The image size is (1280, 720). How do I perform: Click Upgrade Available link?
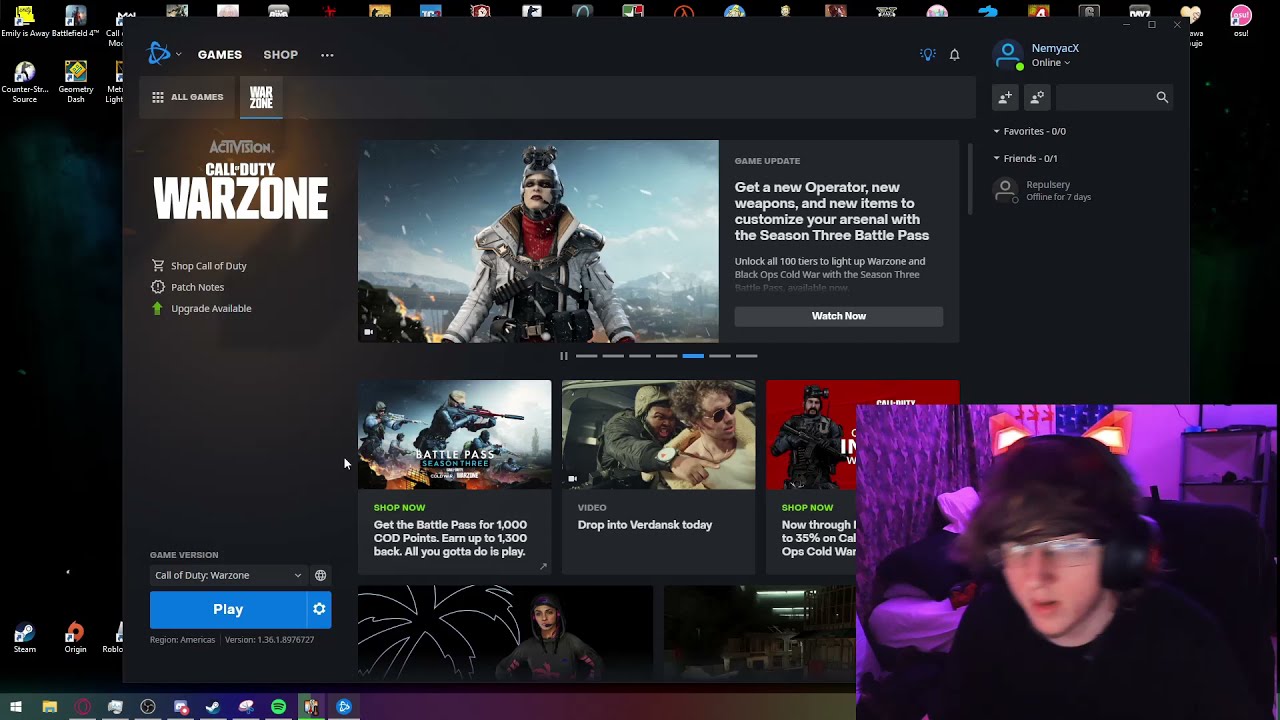(x=201, y=308)
